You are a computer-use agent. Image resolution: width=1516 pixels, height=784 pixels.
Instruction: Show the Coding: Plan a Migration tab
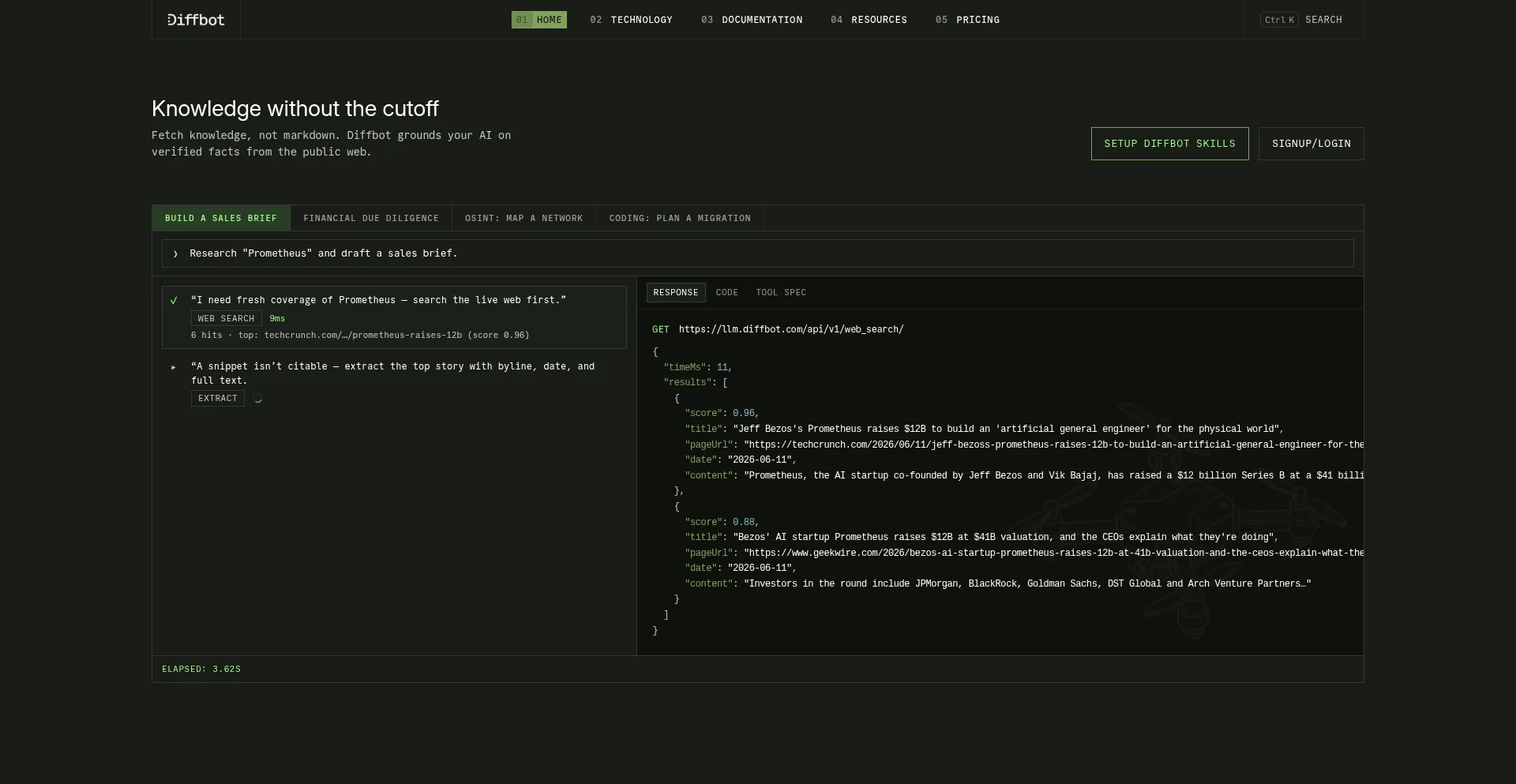[680, 218]
